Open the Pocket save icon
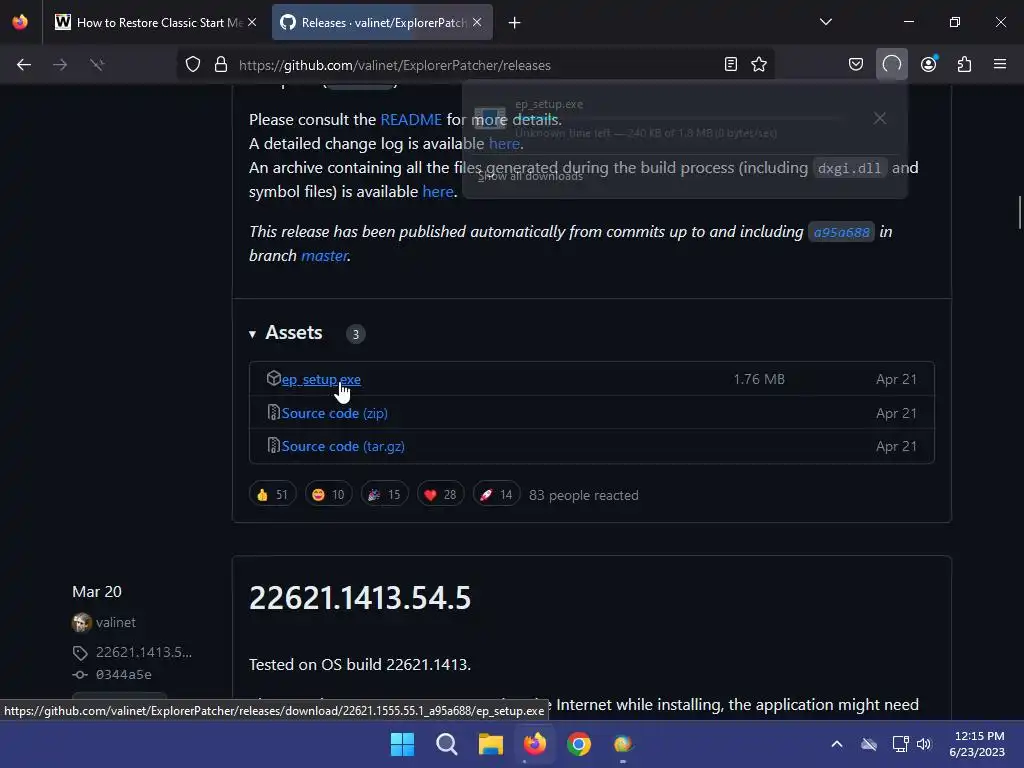 coord(856,65)
